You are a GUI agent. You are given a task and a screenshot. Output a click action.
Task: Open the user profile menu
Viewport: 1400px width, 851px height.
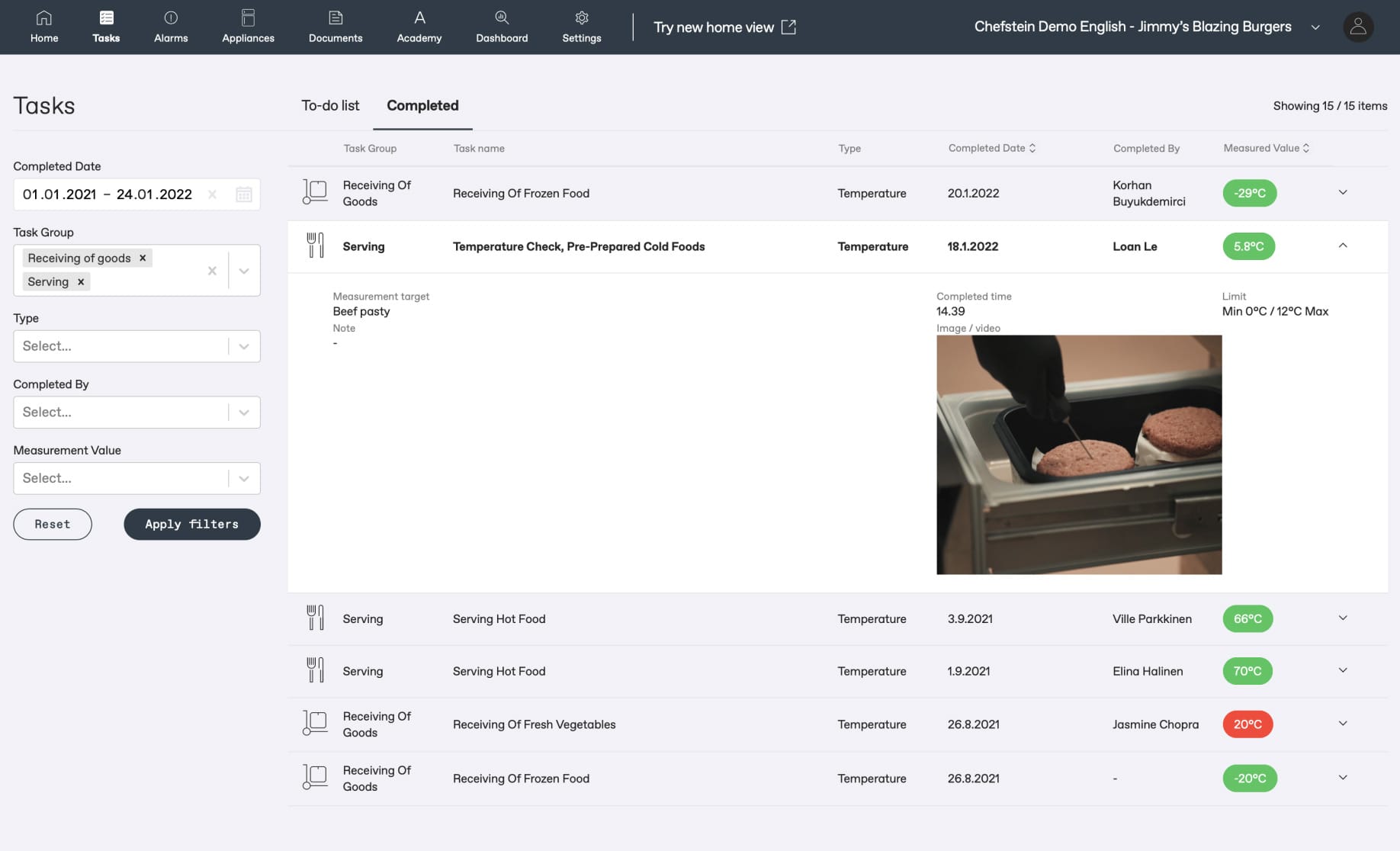(x=1357, y=27)
